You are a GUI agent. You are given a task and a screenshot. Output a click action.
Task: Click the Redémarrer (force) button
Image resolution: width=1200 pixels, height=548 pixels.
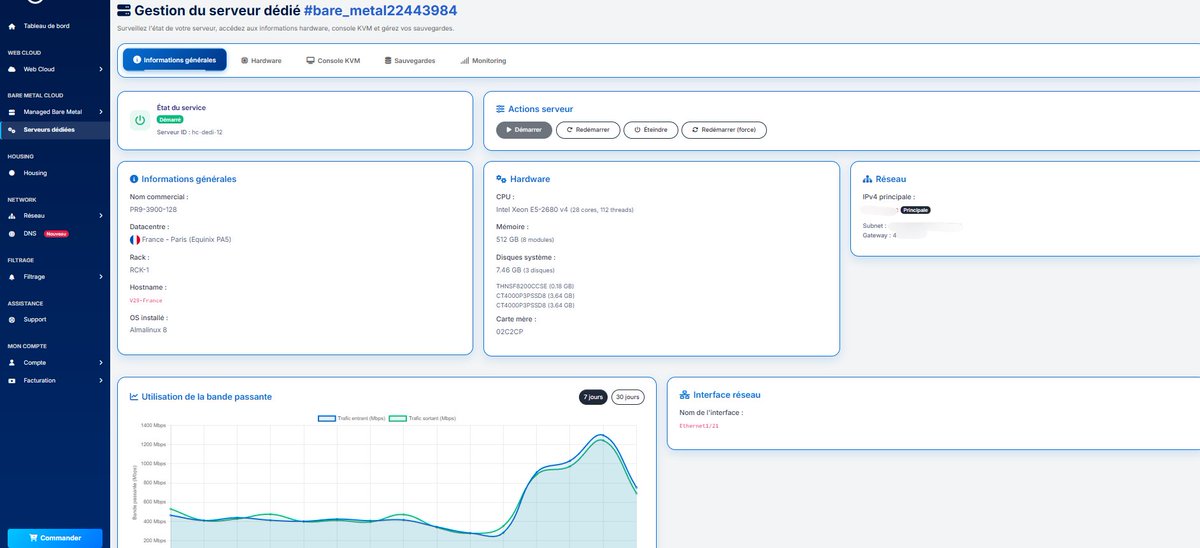725,130
